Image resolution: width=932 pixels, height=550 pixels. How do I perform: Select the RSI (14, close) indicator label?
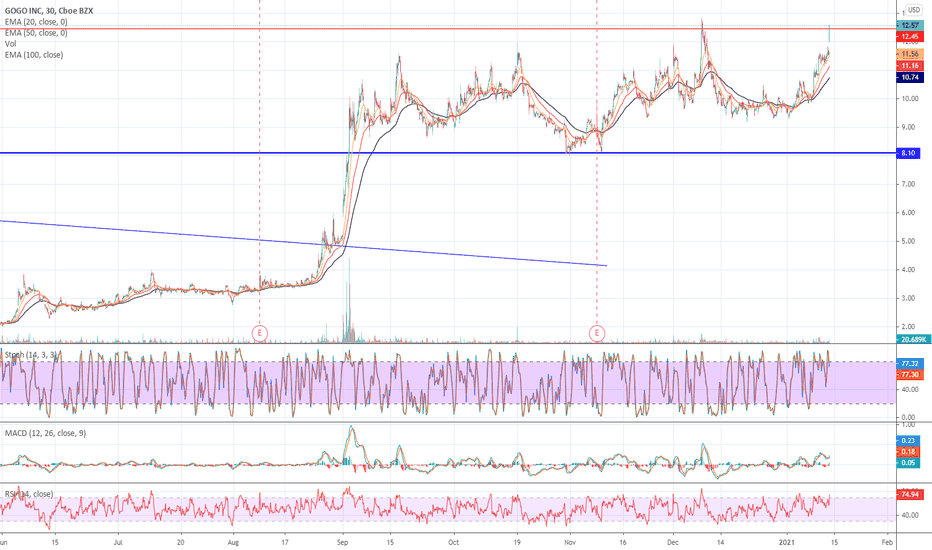pos(29,494)
